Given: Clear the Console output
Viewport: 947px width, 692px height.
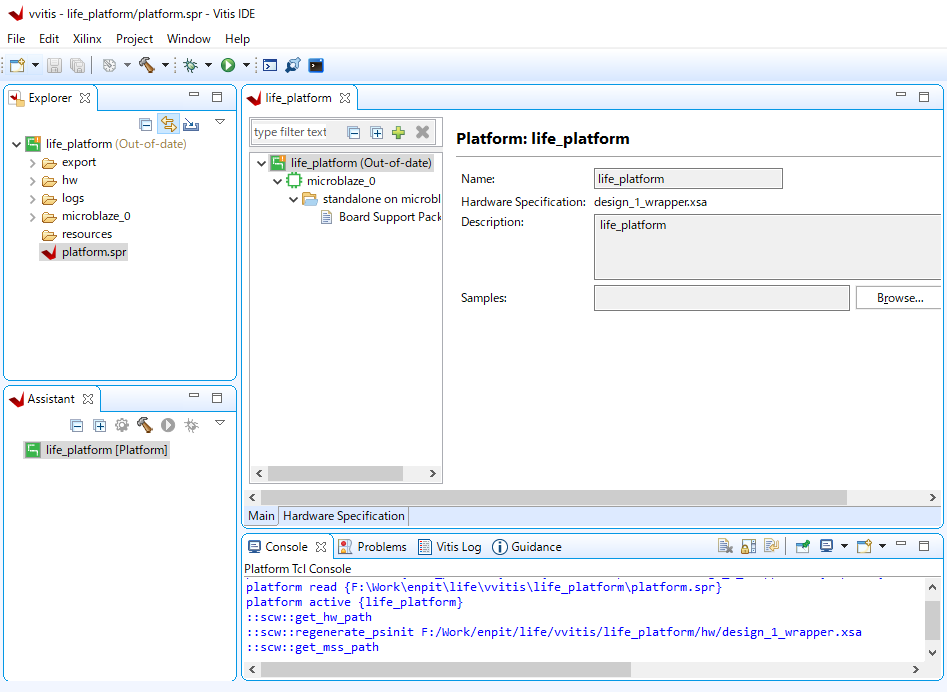Looking at the screenshot, I should 725,546.
